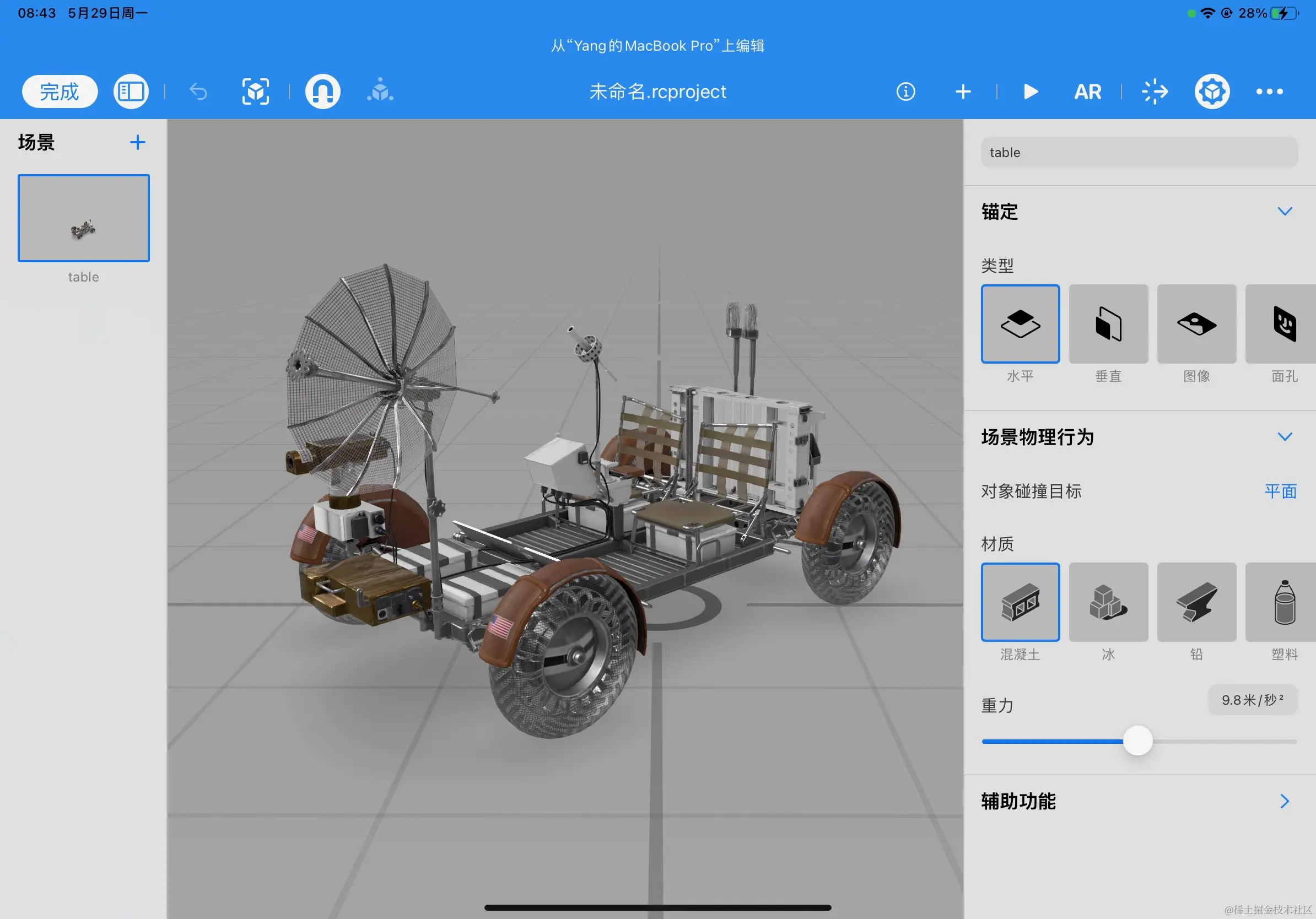Open the info circle icon

tap(905, 91)
